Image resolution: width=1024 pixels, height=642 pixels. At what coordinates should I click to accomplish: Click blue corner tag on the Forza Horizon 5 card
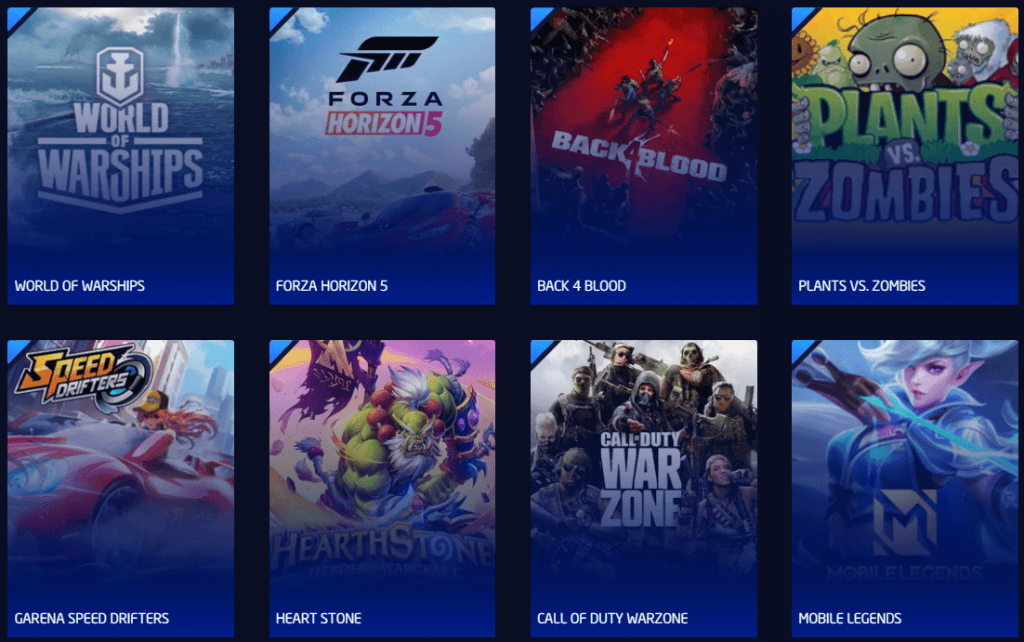click(280, 18)
